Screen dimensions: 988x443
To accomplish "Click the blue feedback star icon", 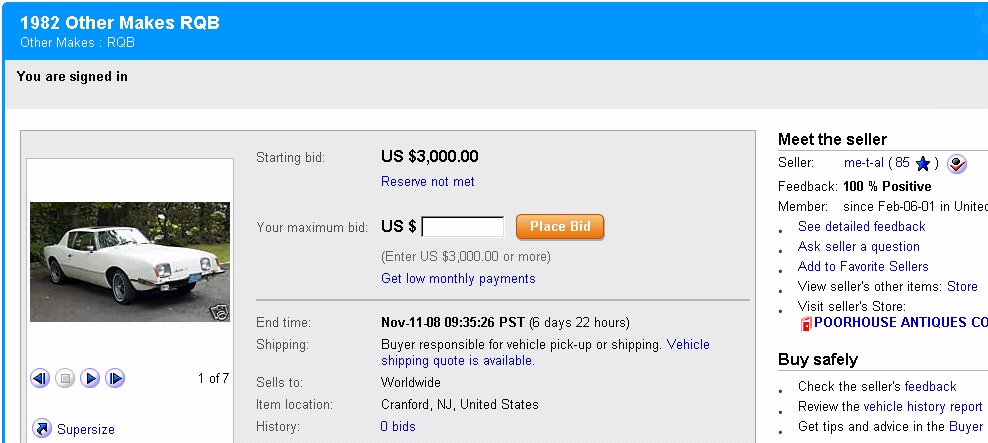I will click(923, 163).
